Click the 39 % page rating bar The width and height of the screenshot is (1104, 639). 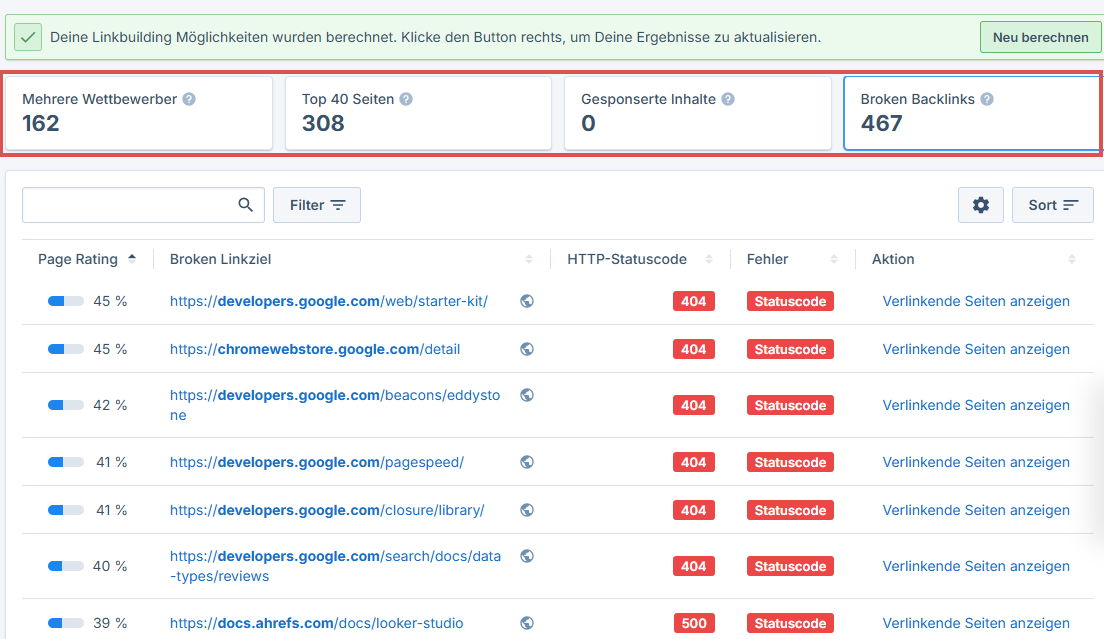(x=65, y=623)
